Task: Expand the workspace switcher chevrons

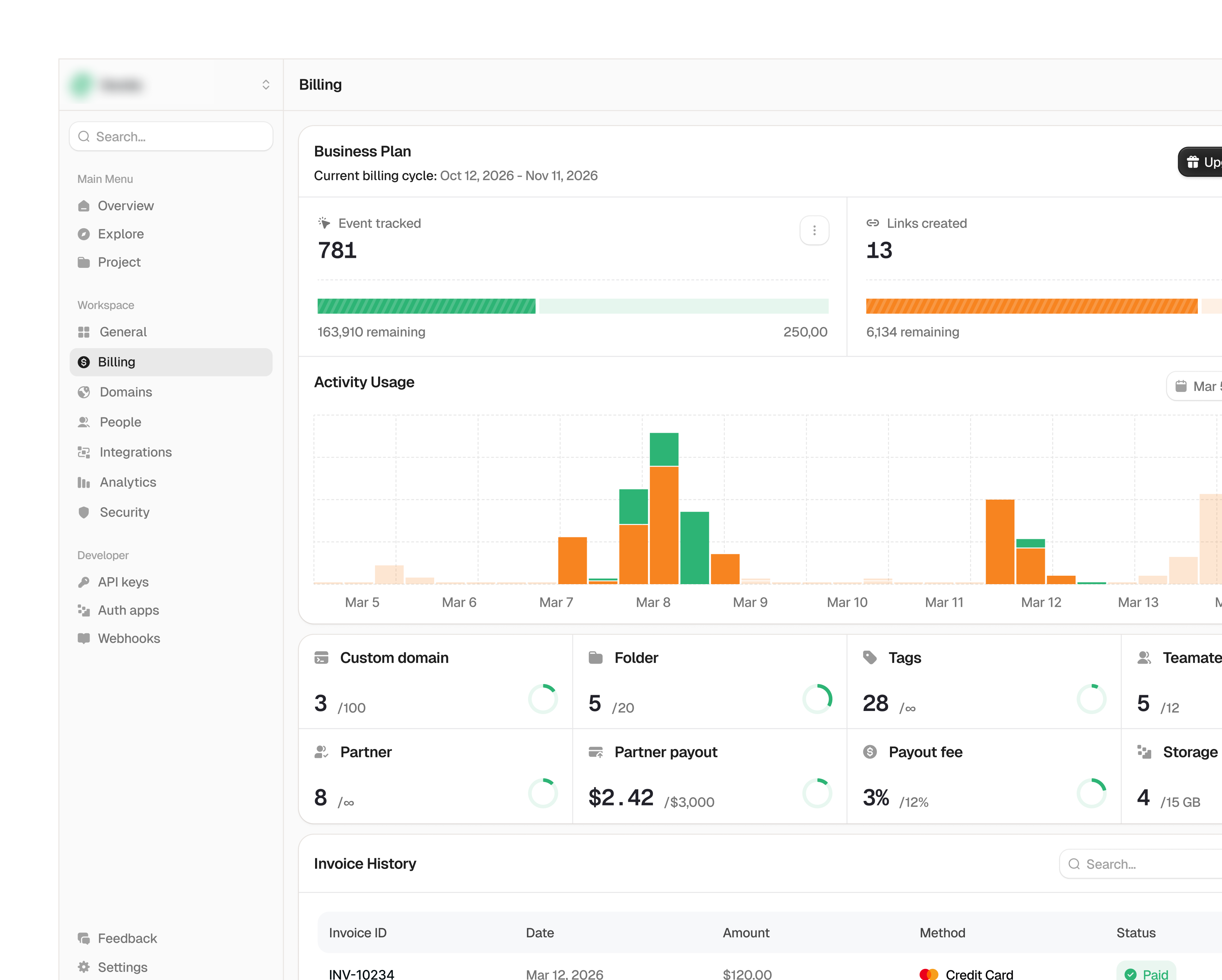Action: [266, 85]
